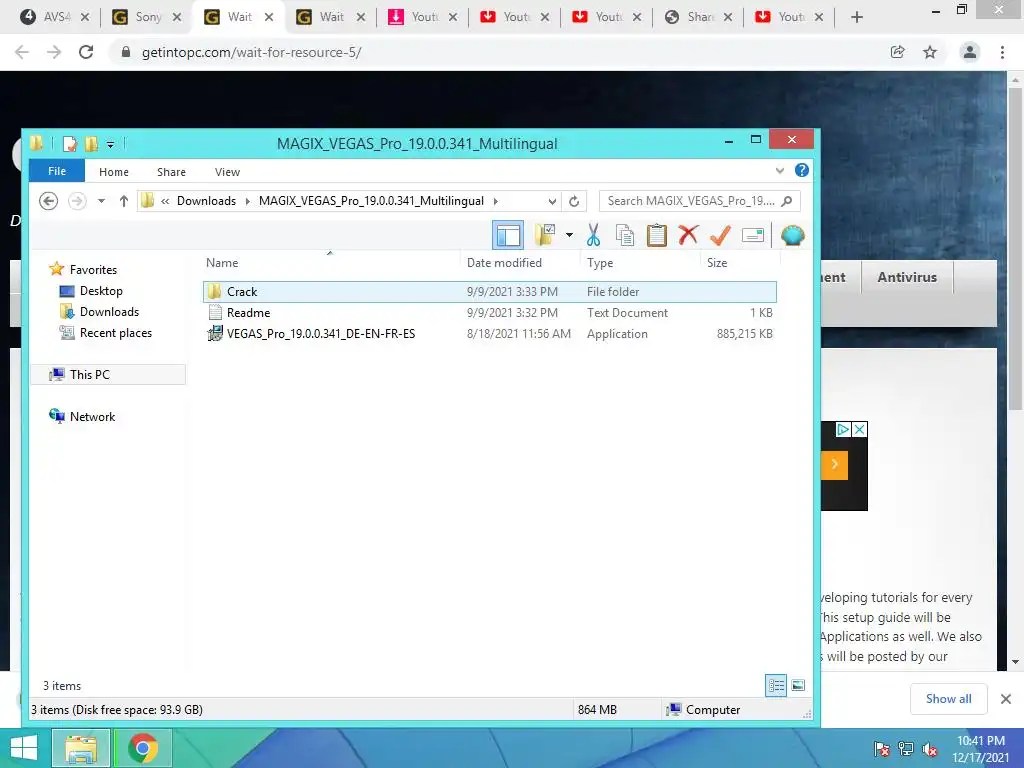Toggle the preview pane layout icon
The image size is (1024, 768).
tap(507, 235)
